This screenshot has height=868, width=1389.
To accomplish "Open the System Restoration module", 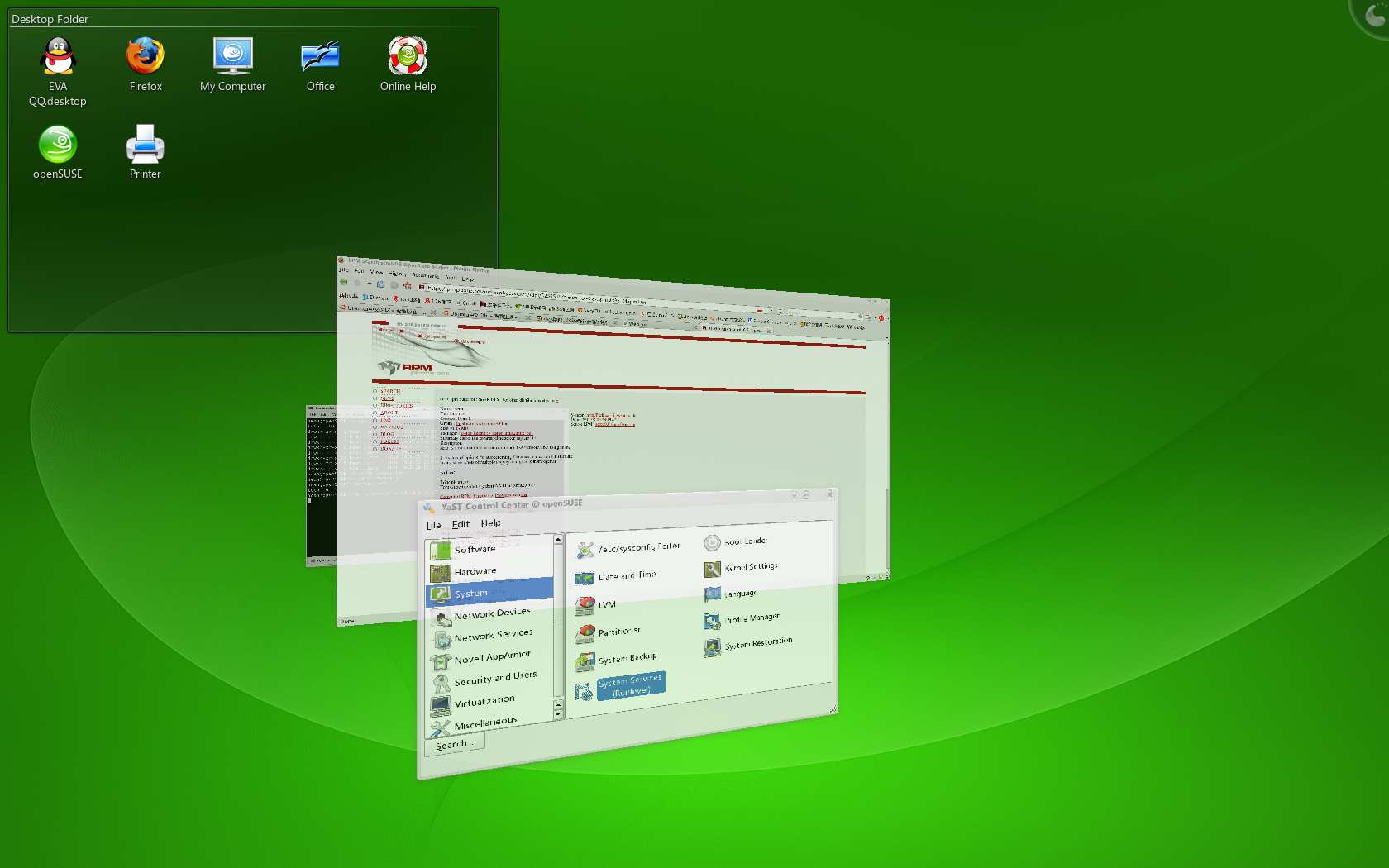I will point(749,645).
